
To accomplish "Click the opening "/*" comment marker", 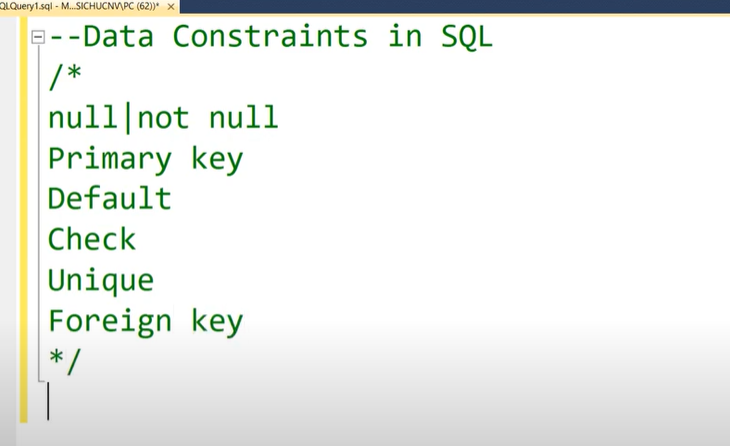I will (x=64, y=78).
